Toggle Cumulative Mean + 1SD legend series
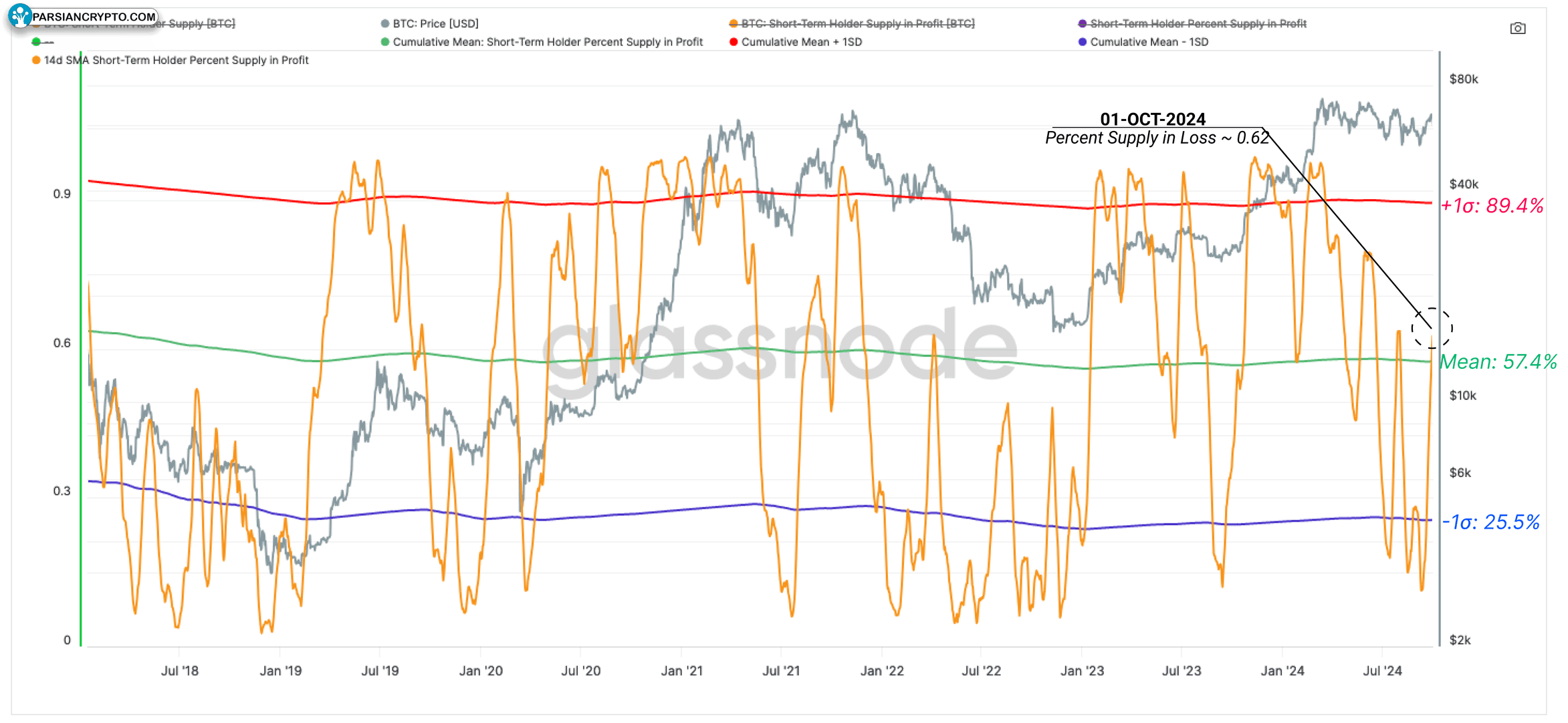 (x=795, y=41)
